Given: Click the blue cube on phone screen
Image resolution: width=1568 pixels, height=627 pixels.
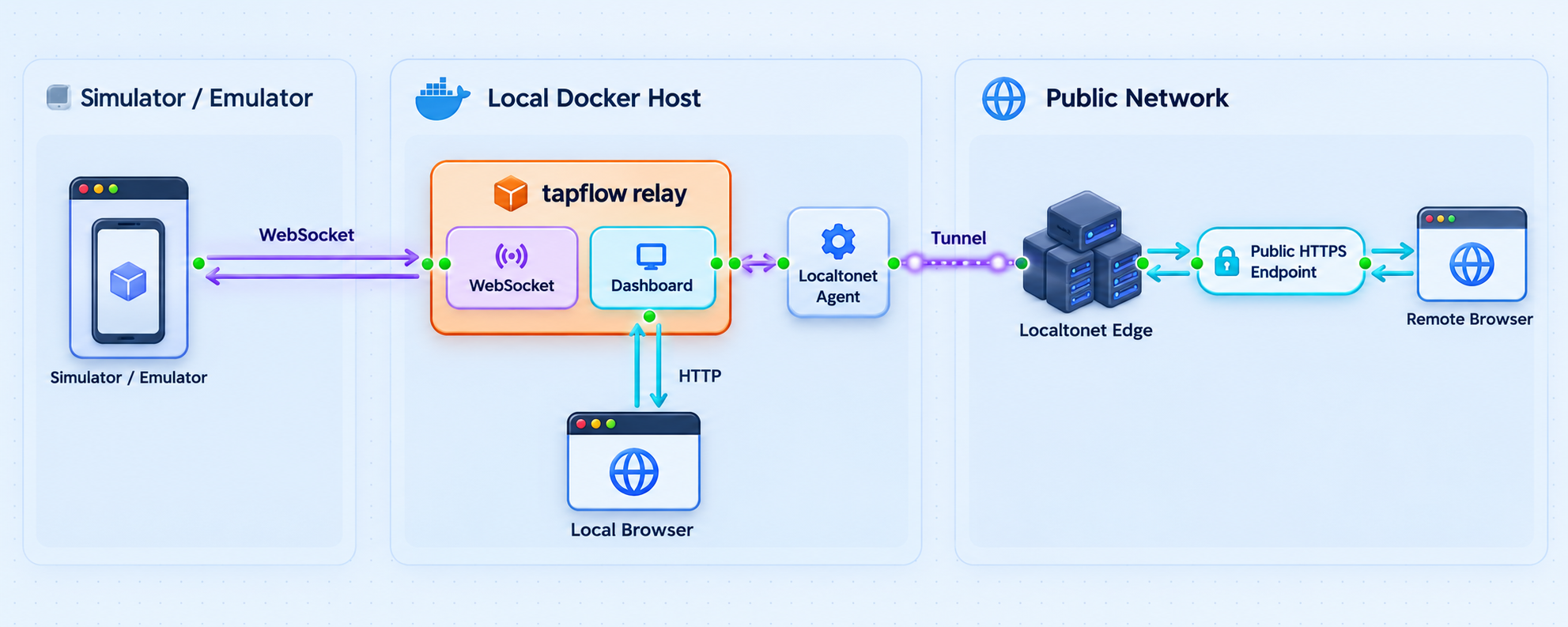Looking at the screenshot, I should click(128, 281).
